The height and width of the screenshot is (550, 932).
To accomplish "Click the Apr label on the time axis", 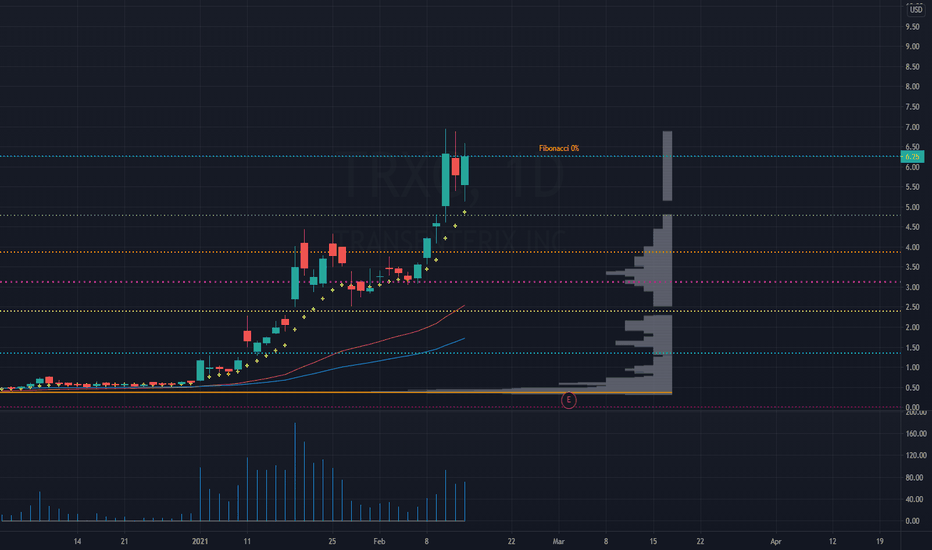I will pyautogui.click(x=776, y=542).
